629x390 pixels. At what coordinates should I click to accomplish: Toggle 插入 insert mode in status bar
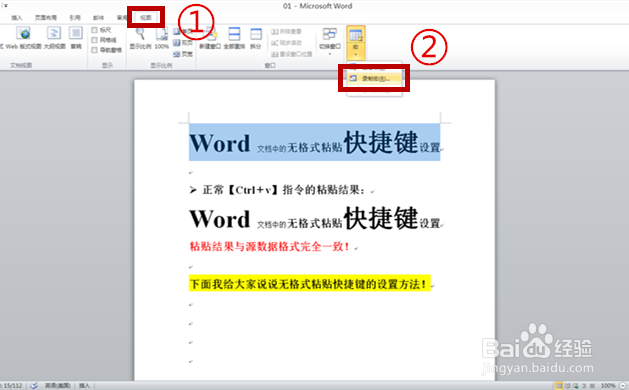point(84,386)
